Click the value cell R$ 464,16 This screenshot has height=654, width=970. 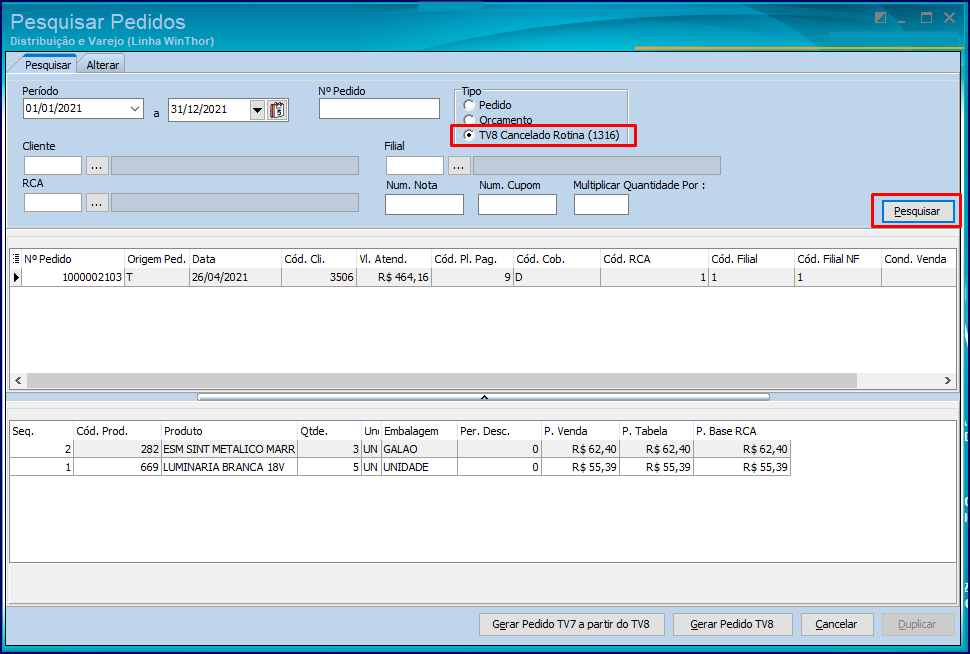coord(394,277)
